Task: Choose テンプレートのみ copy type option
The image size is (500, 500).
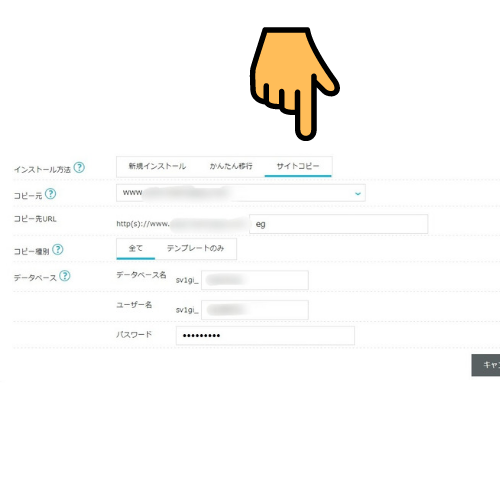Action: coord(195,248)
